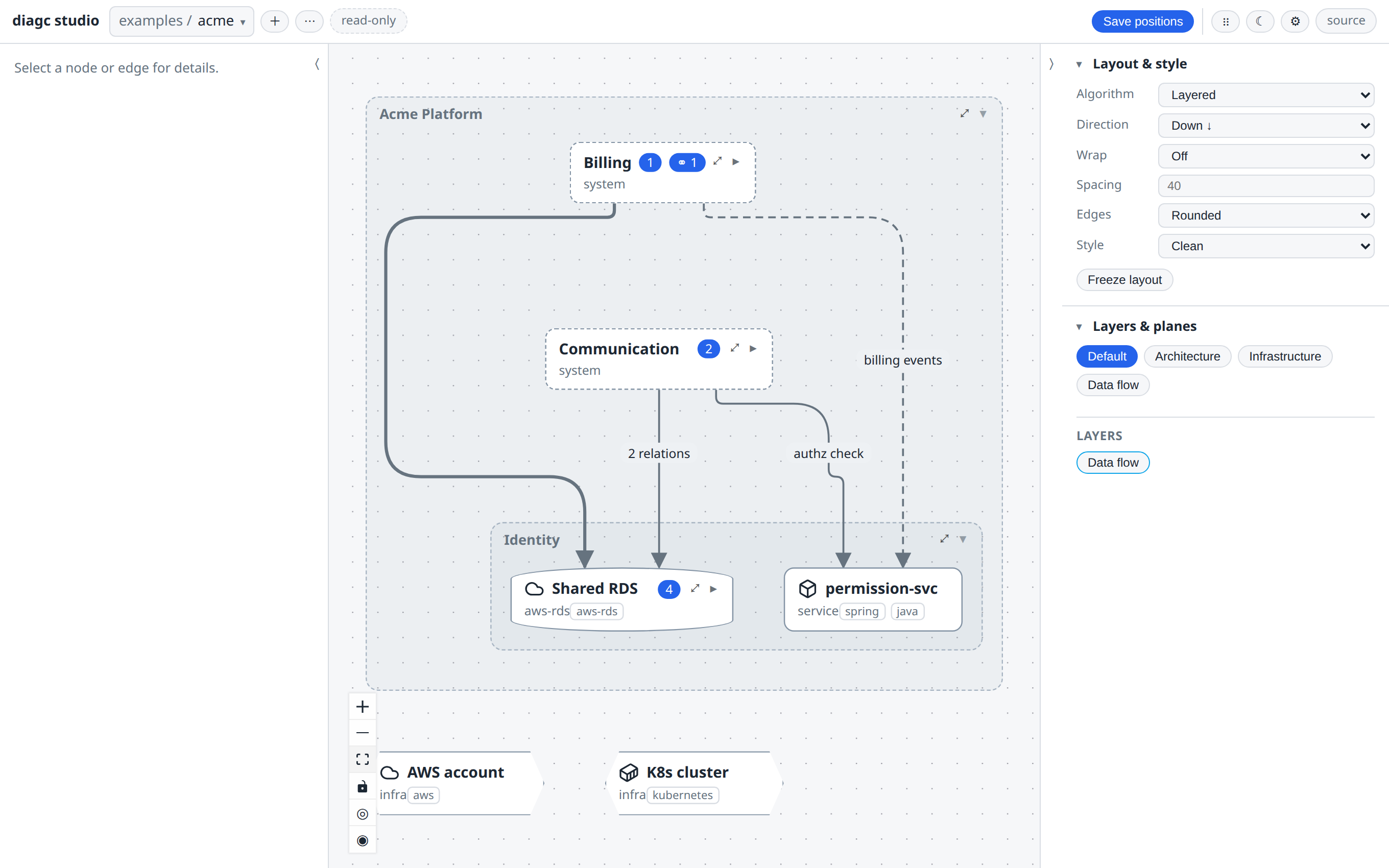1389x868 pixels.
Task: Focus Billing node with expand arrows
Action: tap(717, 161)
